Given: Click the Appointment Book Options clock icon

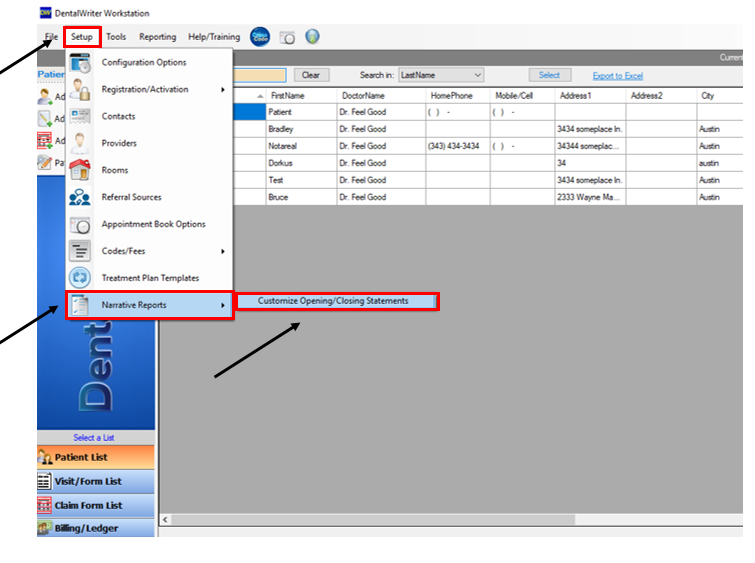Looking at the screenshot, I should (x=80, y=225).
